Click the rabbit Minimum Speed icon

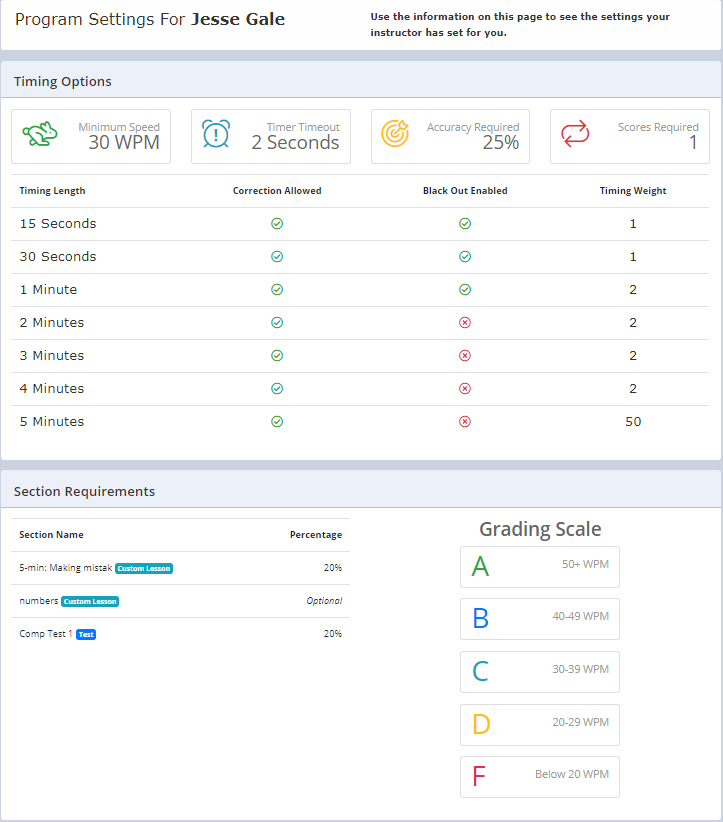[40, 134]
